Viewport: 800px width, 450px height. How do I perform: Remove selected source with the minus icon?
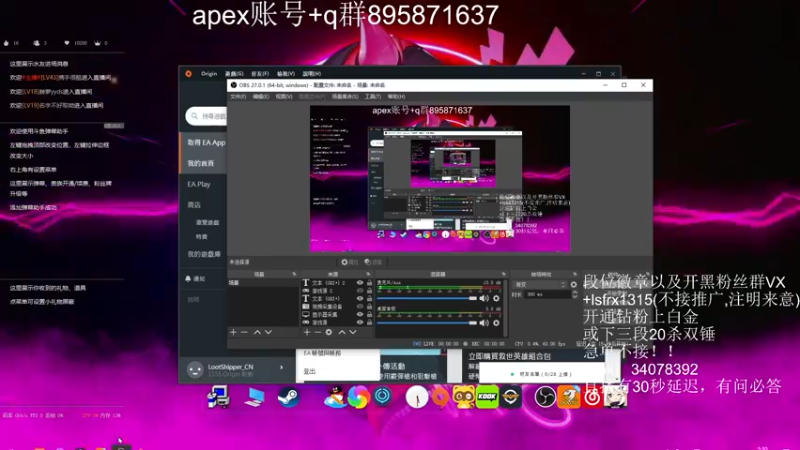(x=317, y=332)
